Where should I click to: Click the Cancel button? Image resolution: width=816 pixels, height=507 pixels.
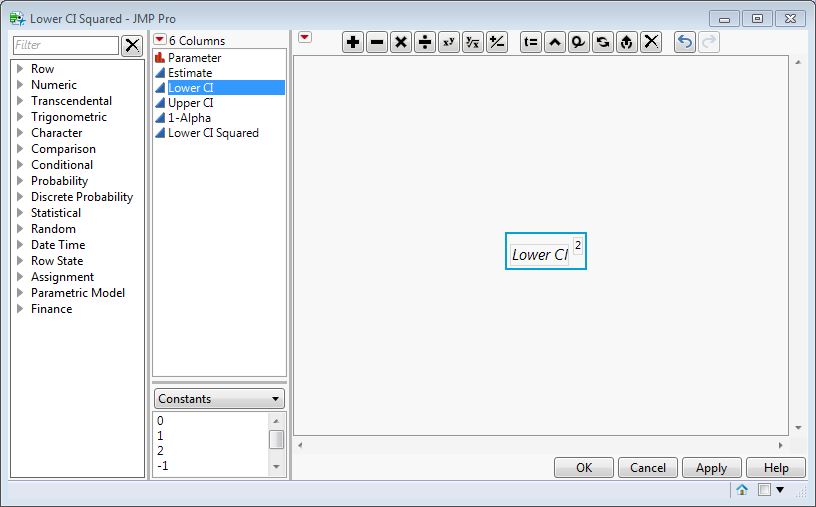point(648,467)
